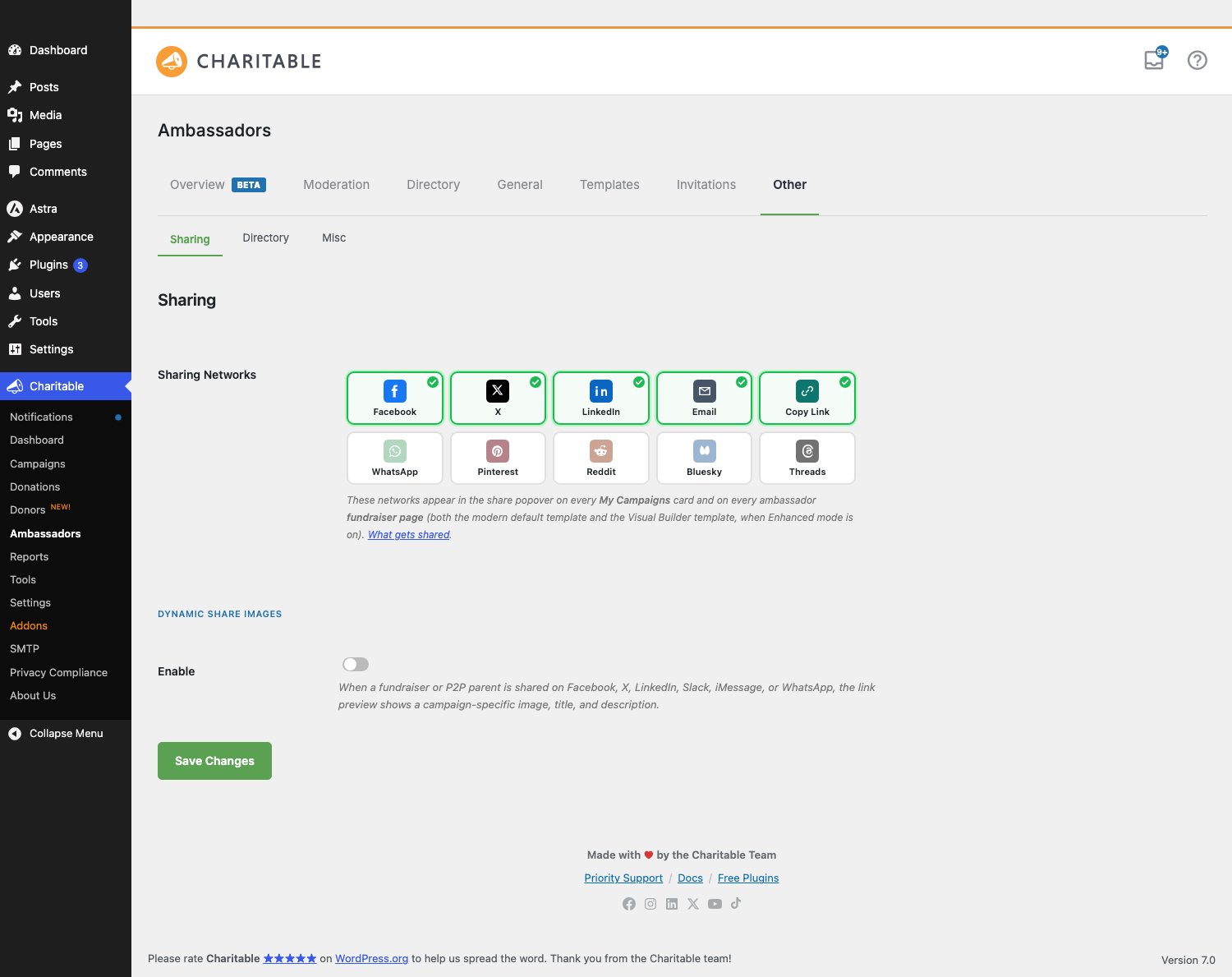The image size is (1232, 977).
Task: Open the notifications inbox icon
Action: coord(1155,59)
